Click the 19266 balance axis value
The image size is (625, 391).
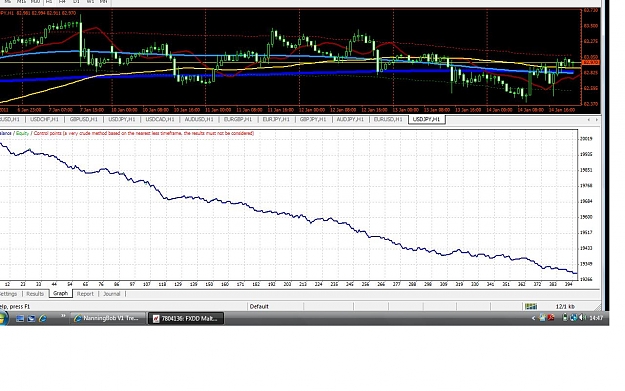[x=586, y=279]
